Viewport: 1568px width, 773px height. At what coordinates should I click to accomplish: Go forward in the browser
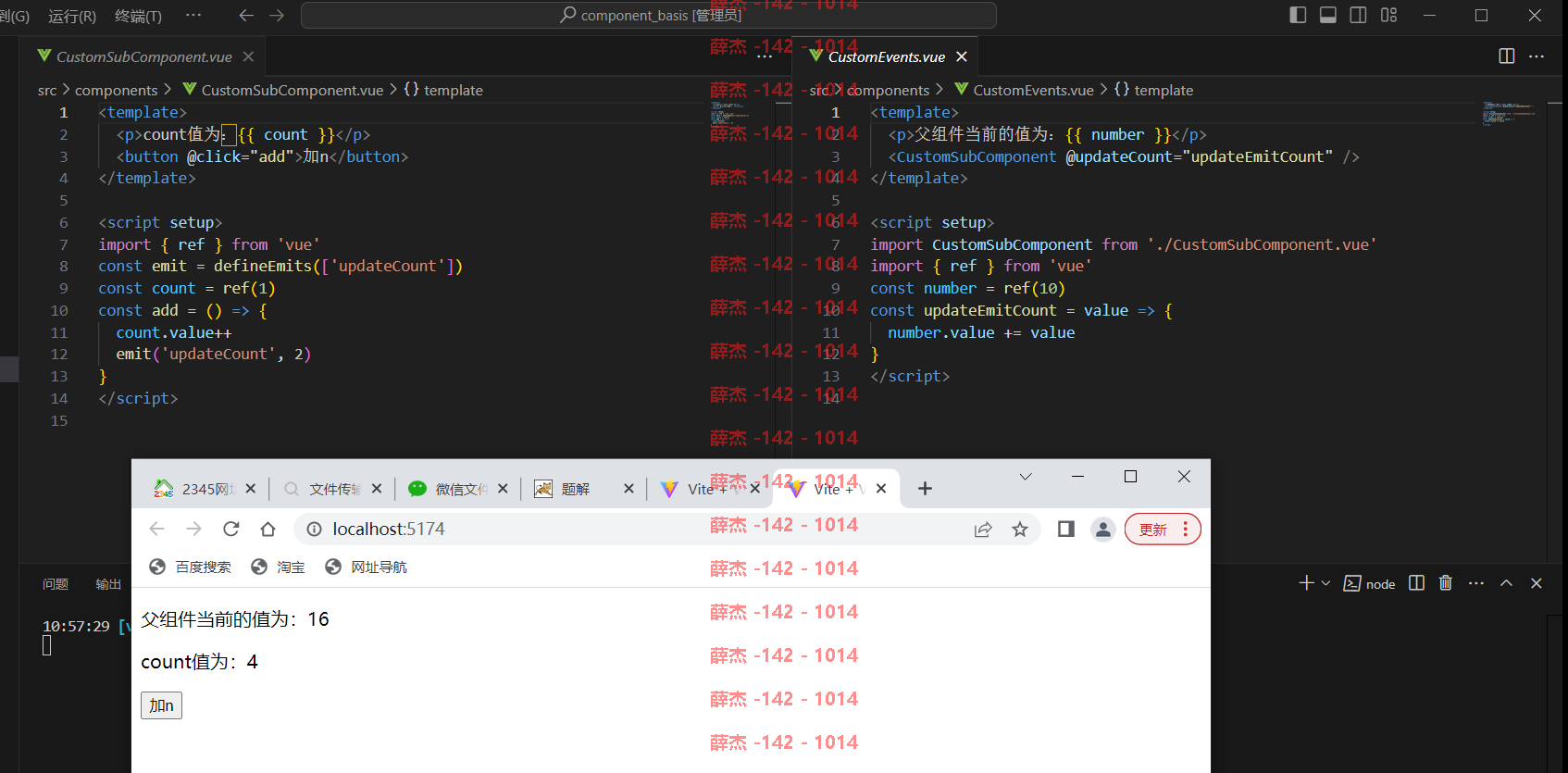click(x=193, y=529)
